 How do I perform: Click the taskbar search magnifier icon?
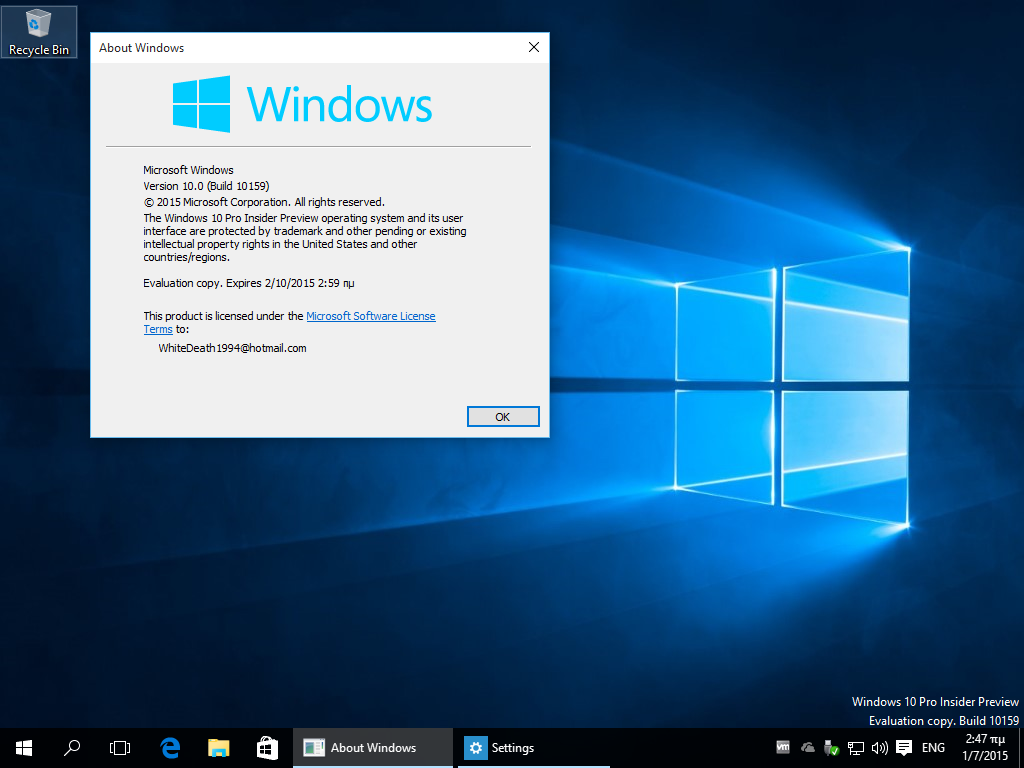click(x=72, y=747)
